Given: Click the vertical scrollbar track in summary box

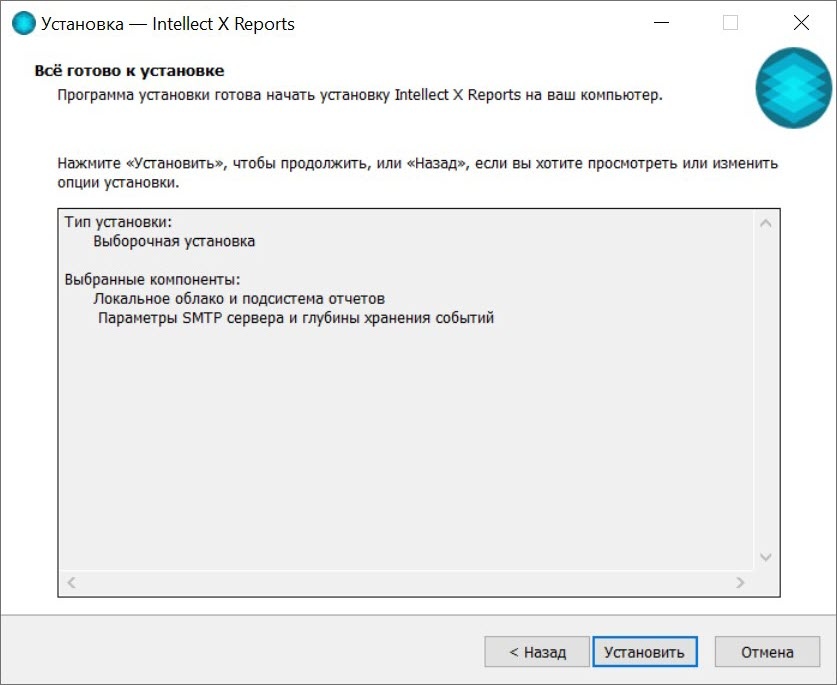Looking at the screenshot, I should click(x=766, y=390).
